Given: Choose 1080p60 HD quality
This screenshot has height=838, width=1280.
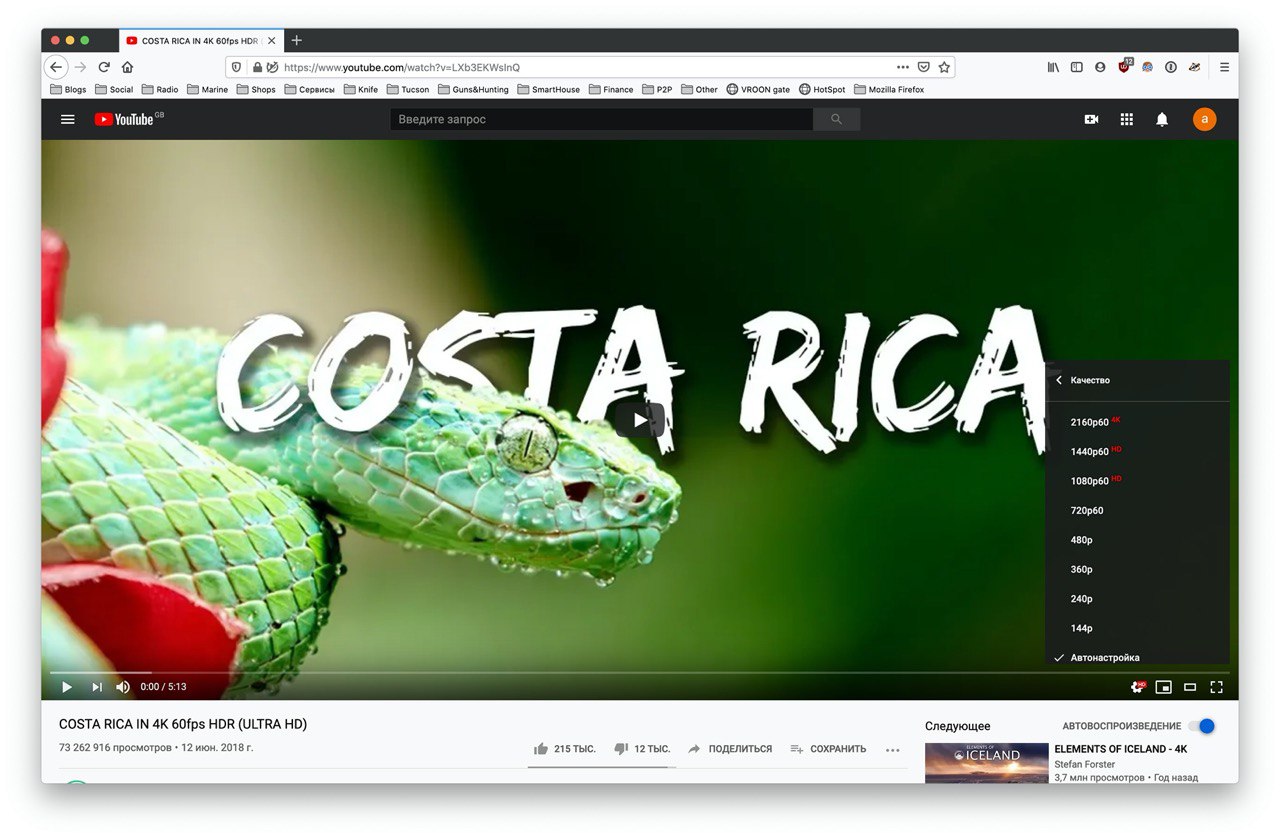Looking at the screenshot, I should click(x=1137, y=481).
